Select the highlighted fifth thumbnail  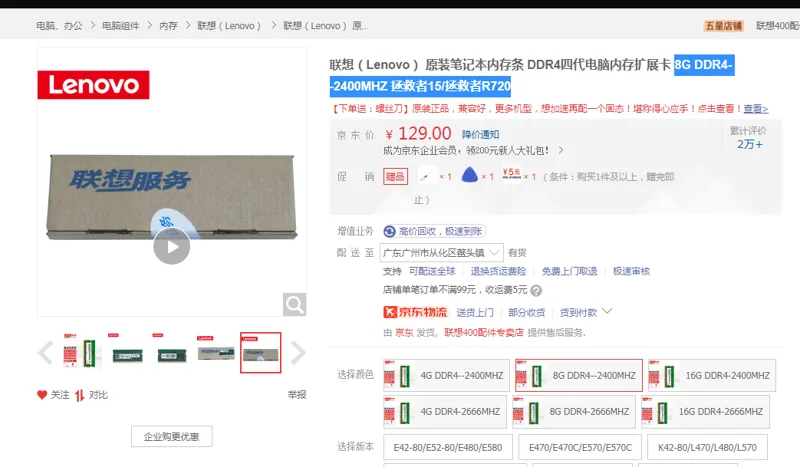point(261,352)
